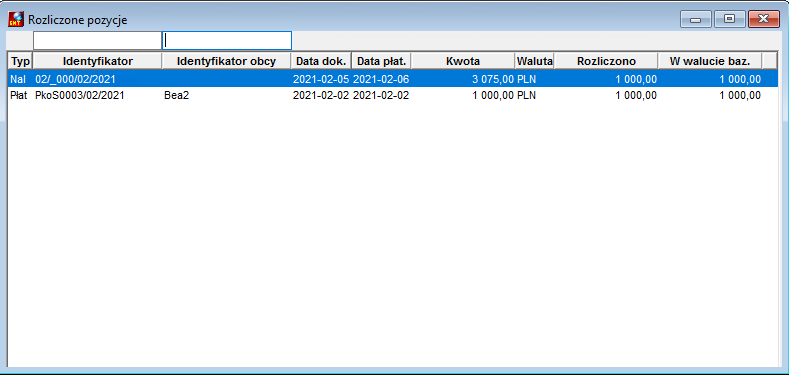This screenshot has width=790, height=376.
Task: Click the Waluta column header
Action: (535, 61)
